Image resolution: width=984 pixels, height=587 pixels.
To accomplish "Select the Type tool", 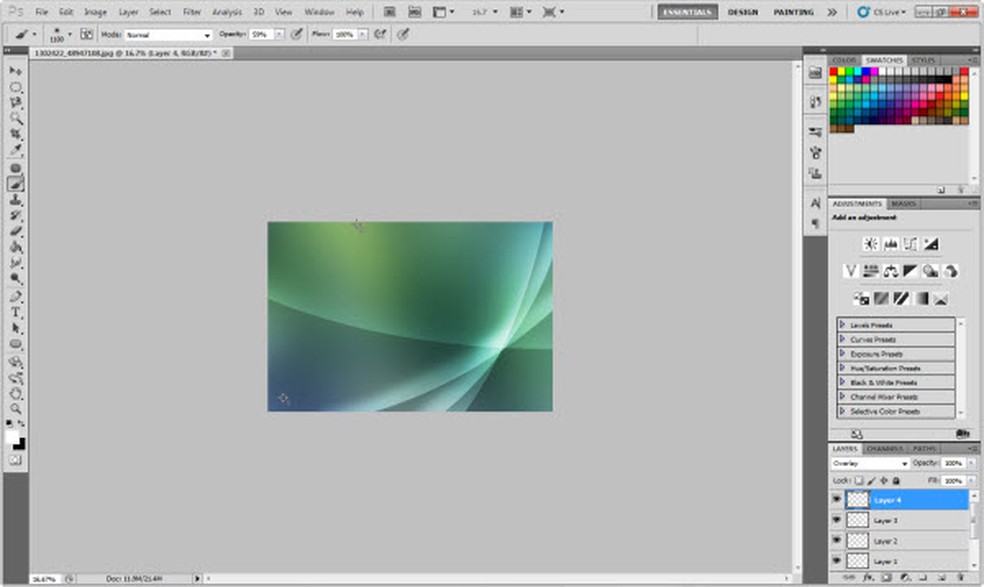I will coord(16,312).
